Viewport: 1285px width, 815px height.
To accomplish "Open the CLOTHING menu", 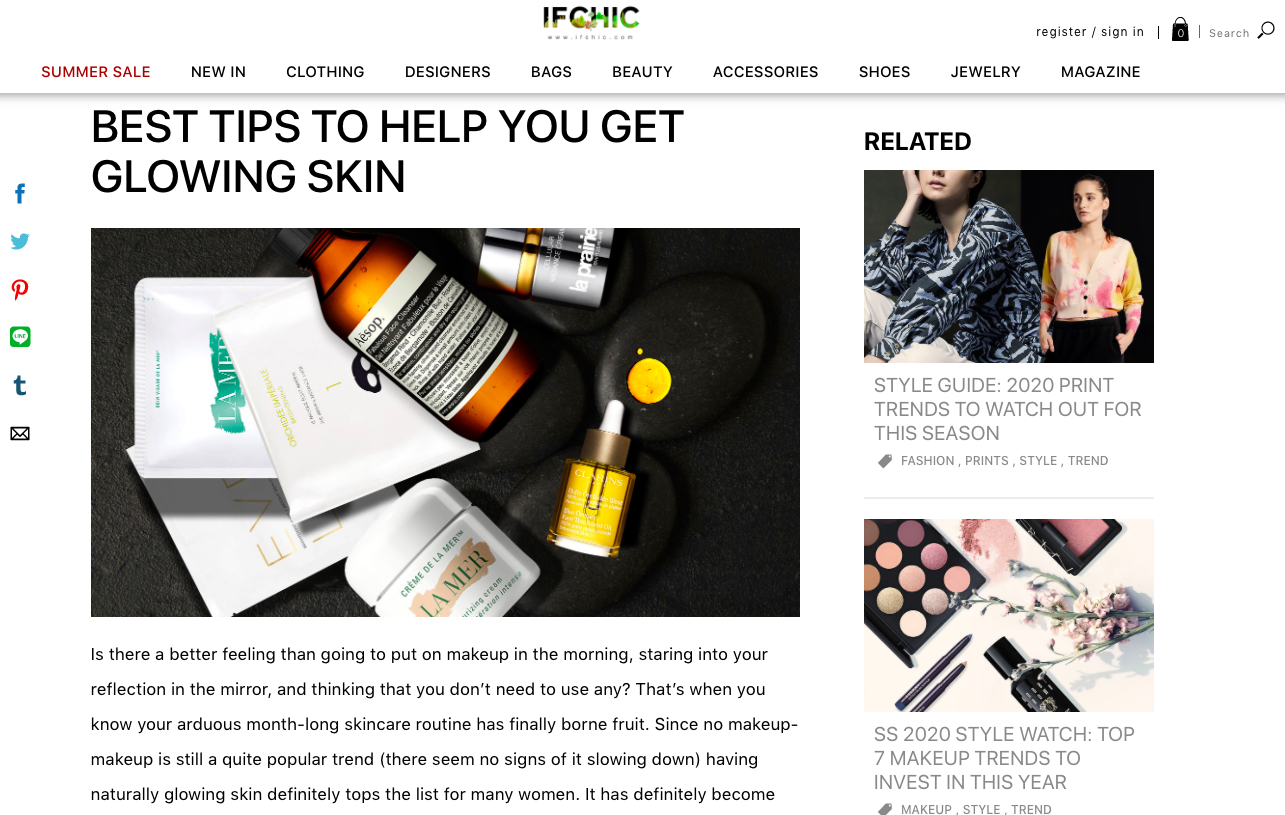I will [x=325, y=72].
